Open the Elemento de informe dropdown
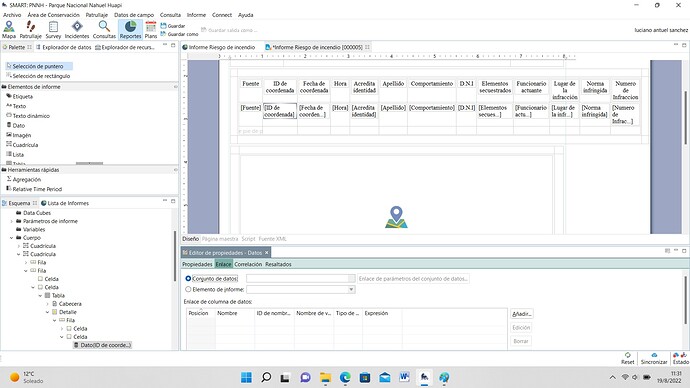The image size is (690, 388). click(351, 289)
